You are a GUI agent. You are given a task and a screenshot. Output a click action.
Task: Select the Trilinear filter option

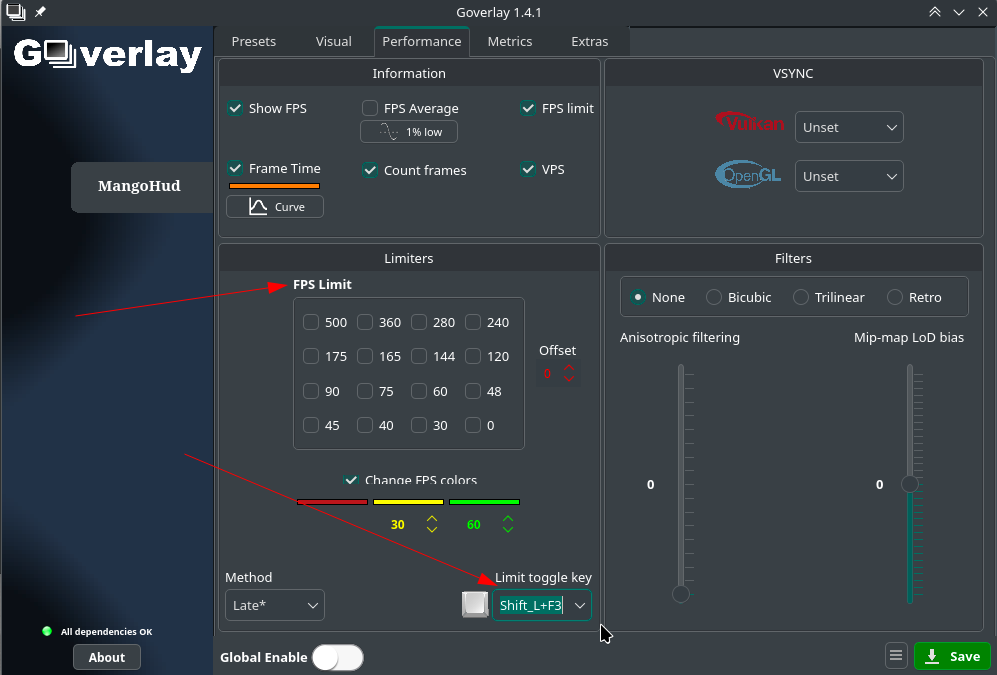(x=801, y=297)
